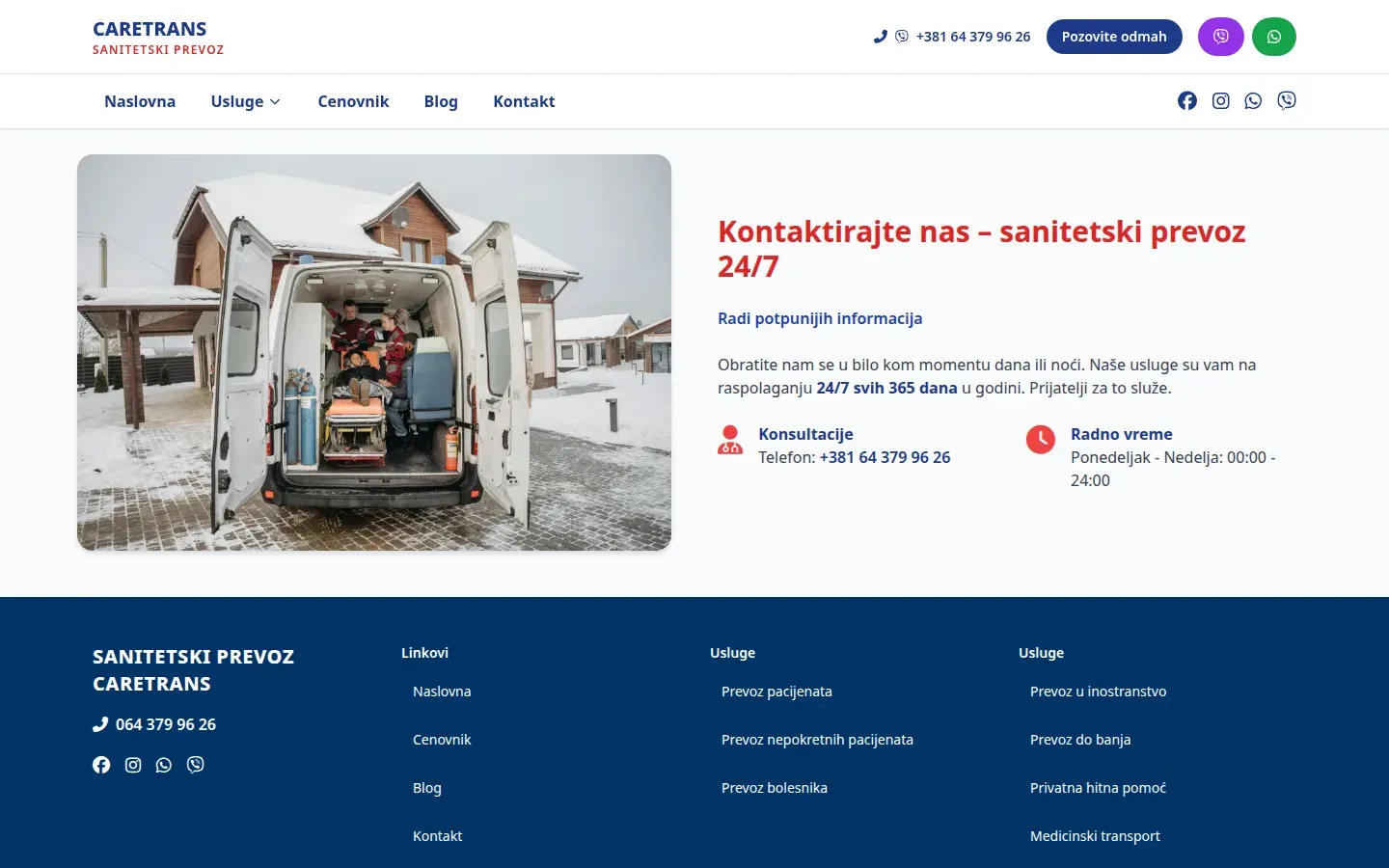Open footer link Prevoz do banja
This screenshot has height=868, width=1389.
[1080, 740]
